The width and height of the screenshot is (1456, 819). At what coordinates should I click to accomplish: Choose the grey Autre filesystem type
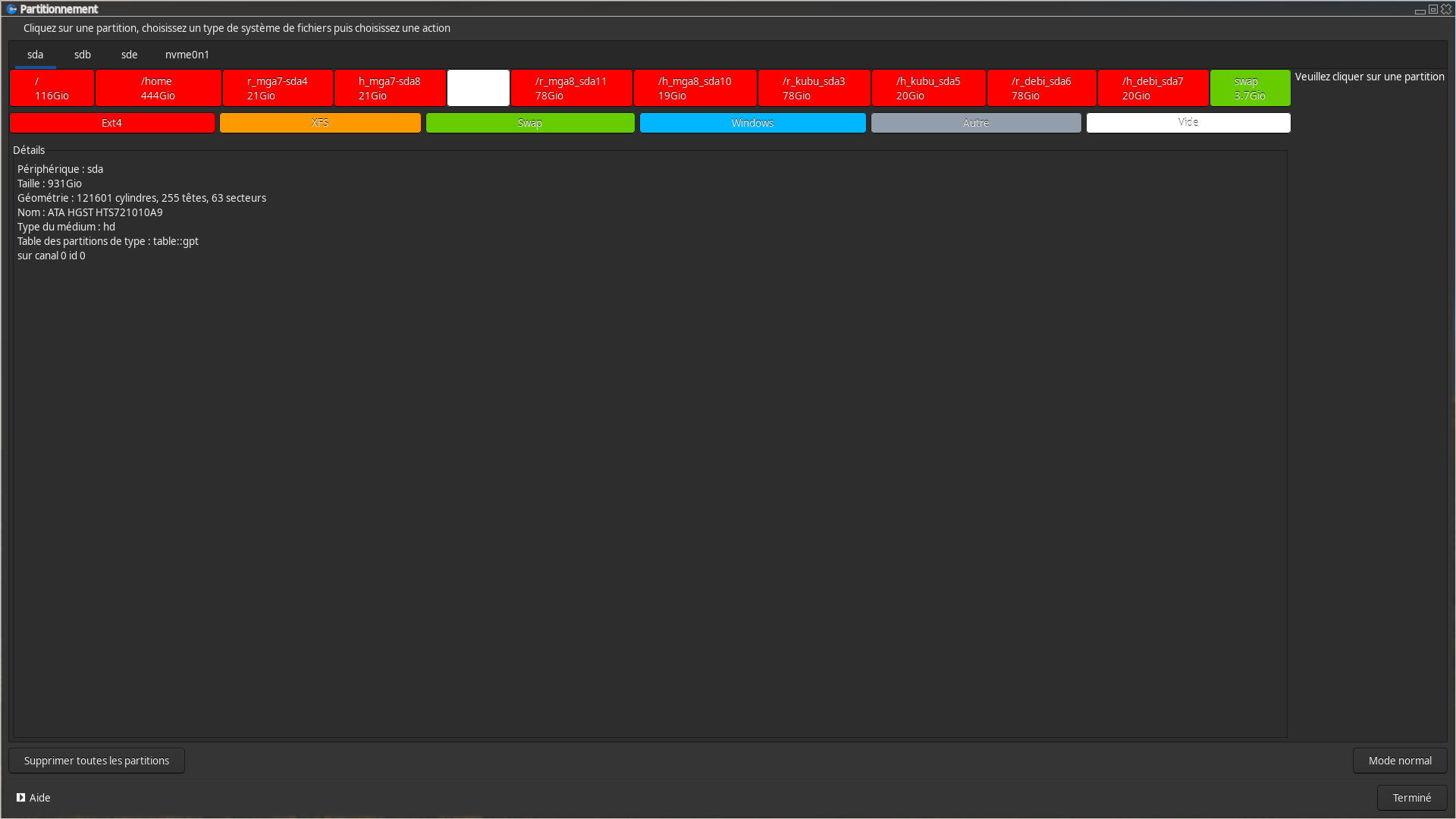(x=976, y=123)
